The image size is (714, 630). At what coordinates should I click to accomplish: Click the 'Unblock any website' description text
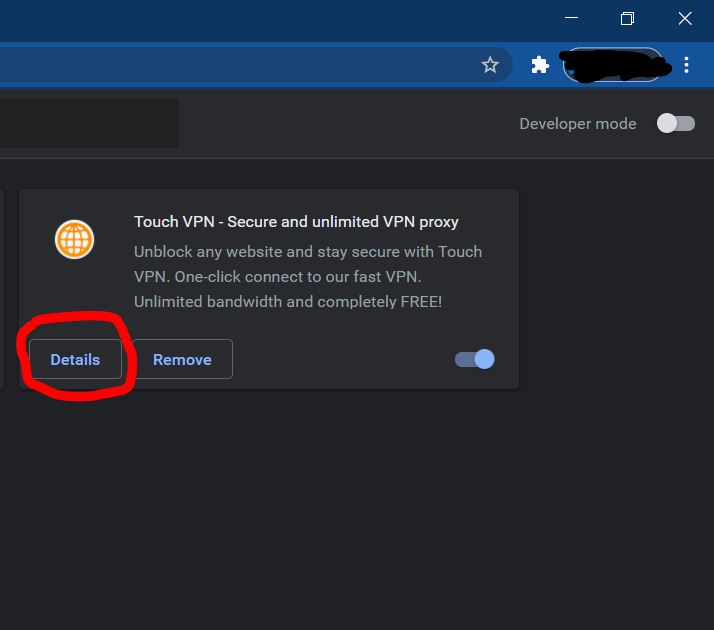308,276
